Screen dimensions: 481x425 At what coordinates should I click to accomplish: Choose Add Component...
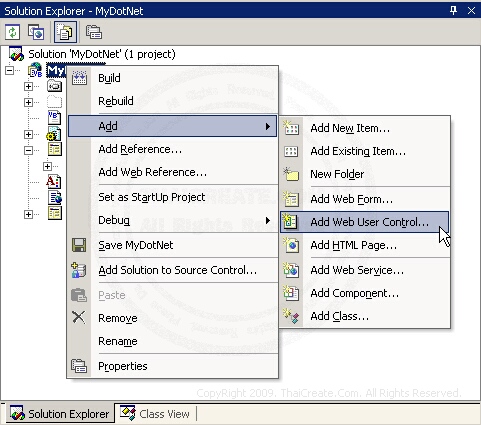click(x=365, y=293)
